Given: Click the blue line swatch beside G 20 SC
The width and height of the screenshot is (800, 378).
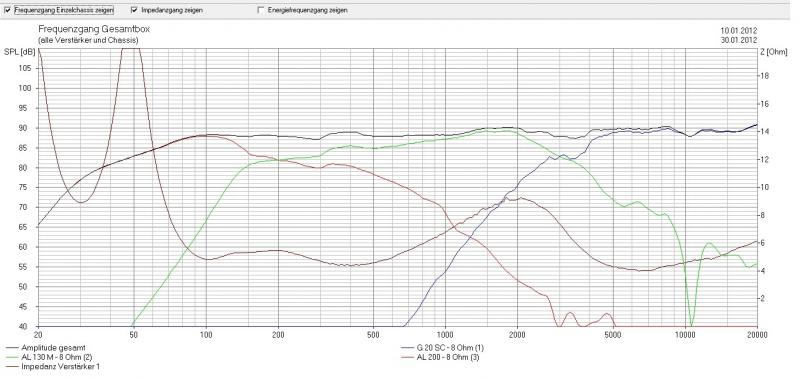Looking at the screenshot, I should coord(407,348).
